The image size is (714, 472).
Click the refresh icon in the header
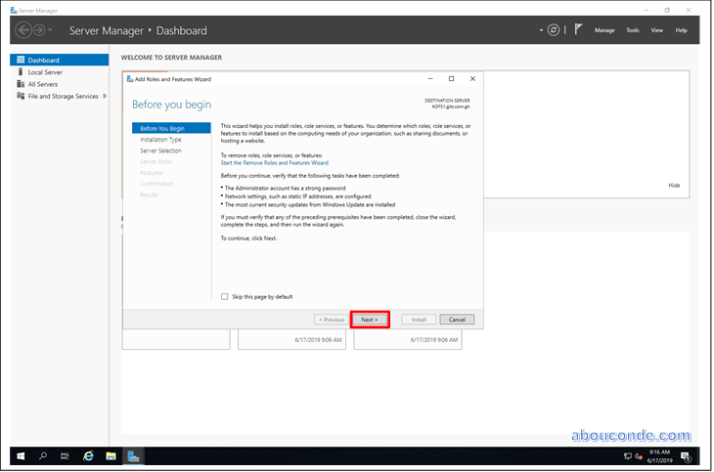(x=553, y=30)
